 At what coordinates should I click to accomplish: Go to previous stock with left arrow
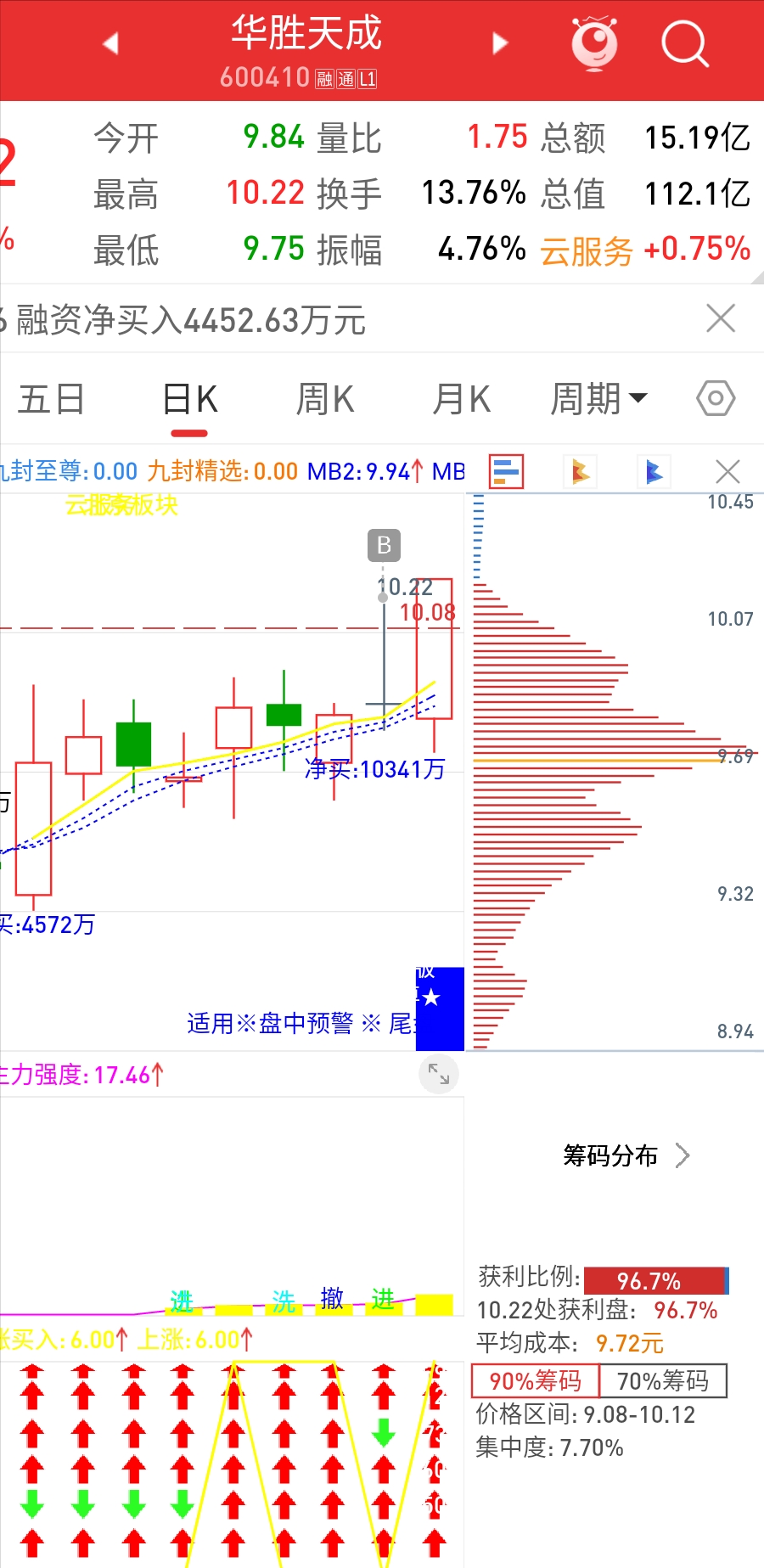click(110, 43)
